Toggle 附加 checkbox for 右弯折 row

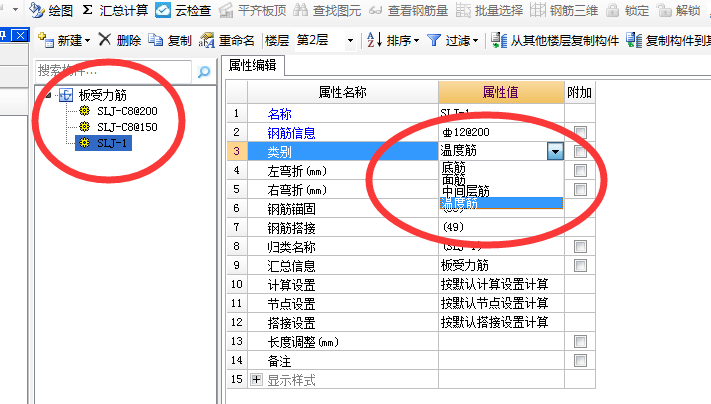(580, 190)
